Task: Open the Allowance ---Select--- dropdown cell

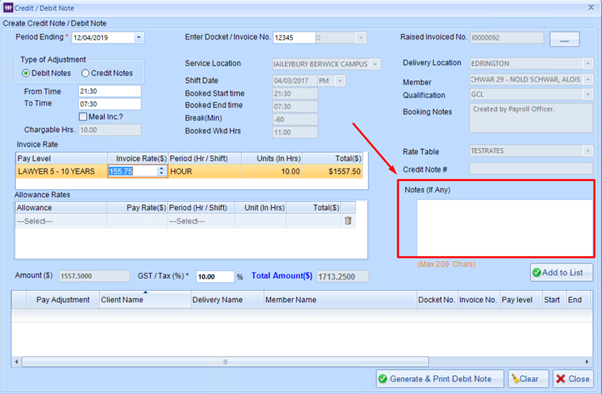Action: [61, 221]
